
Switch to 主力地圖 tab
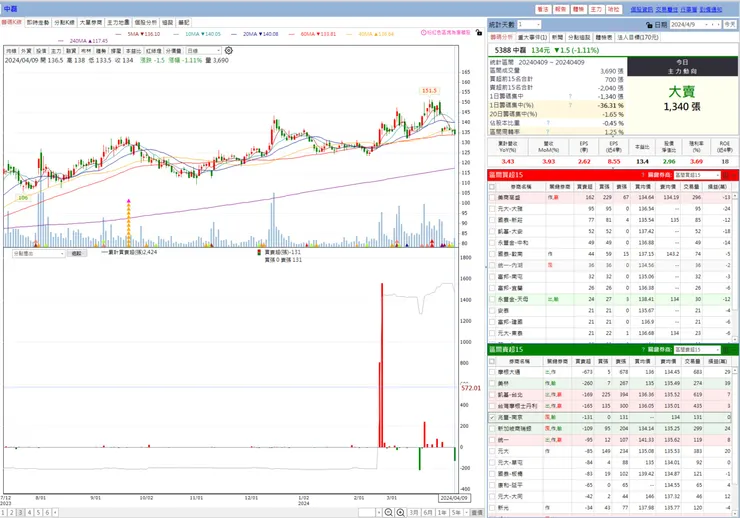pos(118,23)
